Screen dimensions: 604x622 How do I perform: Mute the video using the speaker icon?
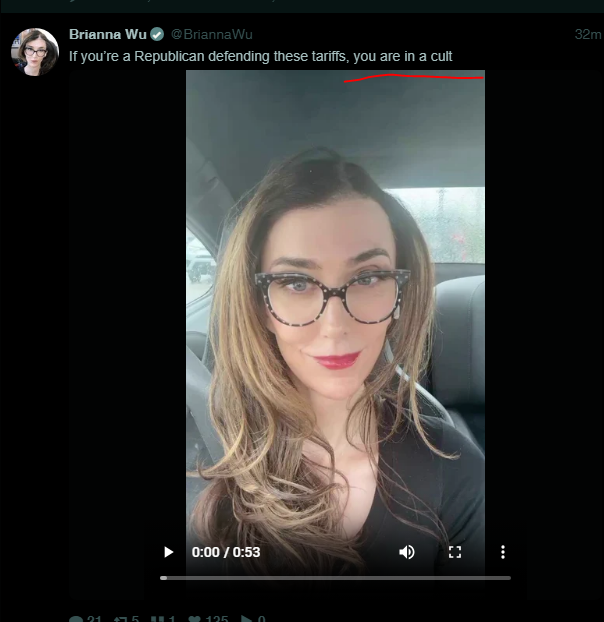(407, 552)
